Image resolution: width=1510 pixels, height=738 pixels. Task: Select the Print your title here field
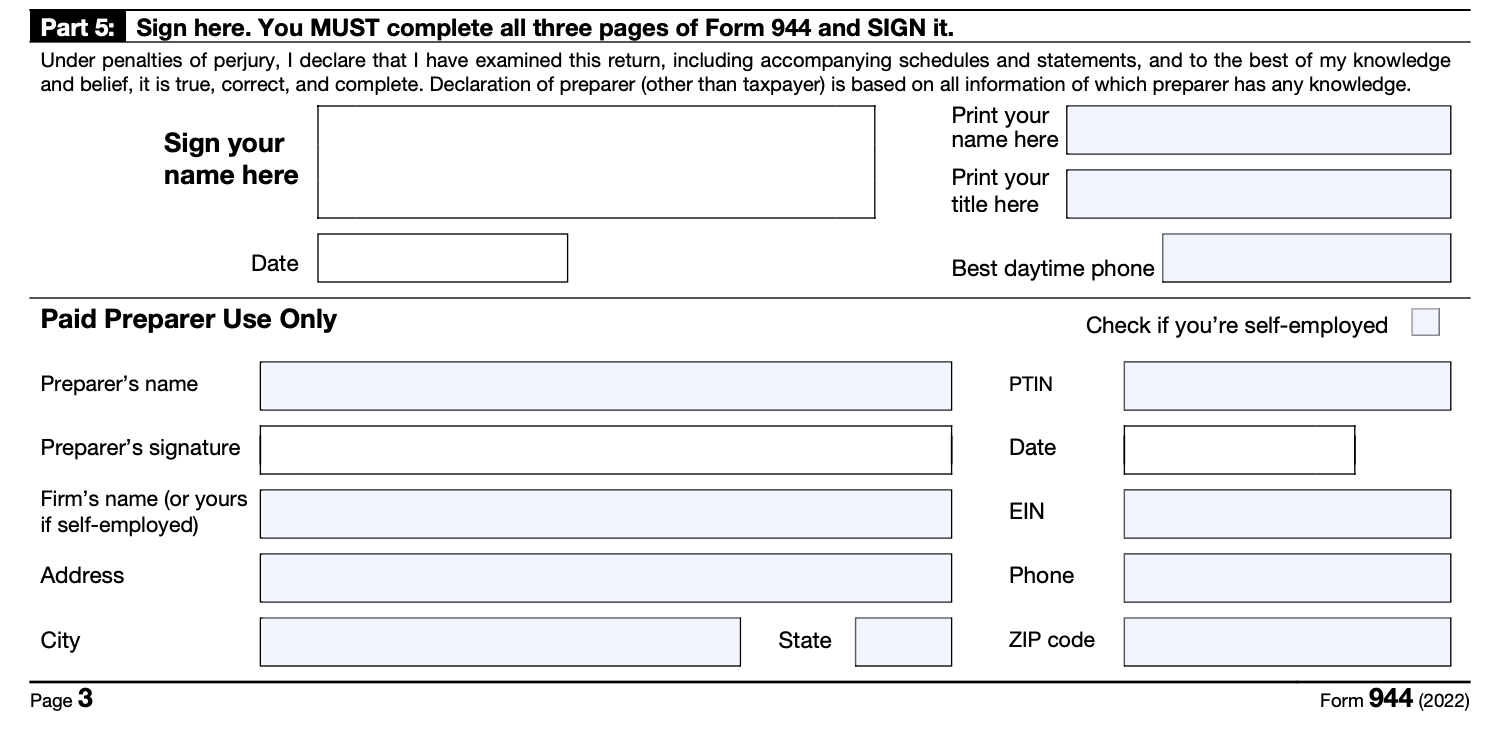tap(1258, 194)
